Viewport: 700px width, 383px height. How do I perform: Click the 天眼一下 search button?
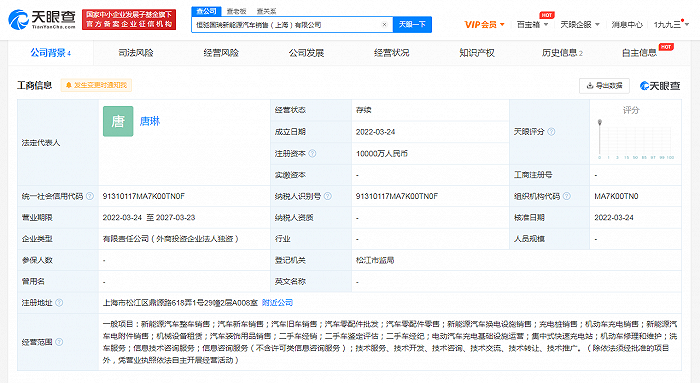point(412,25)
